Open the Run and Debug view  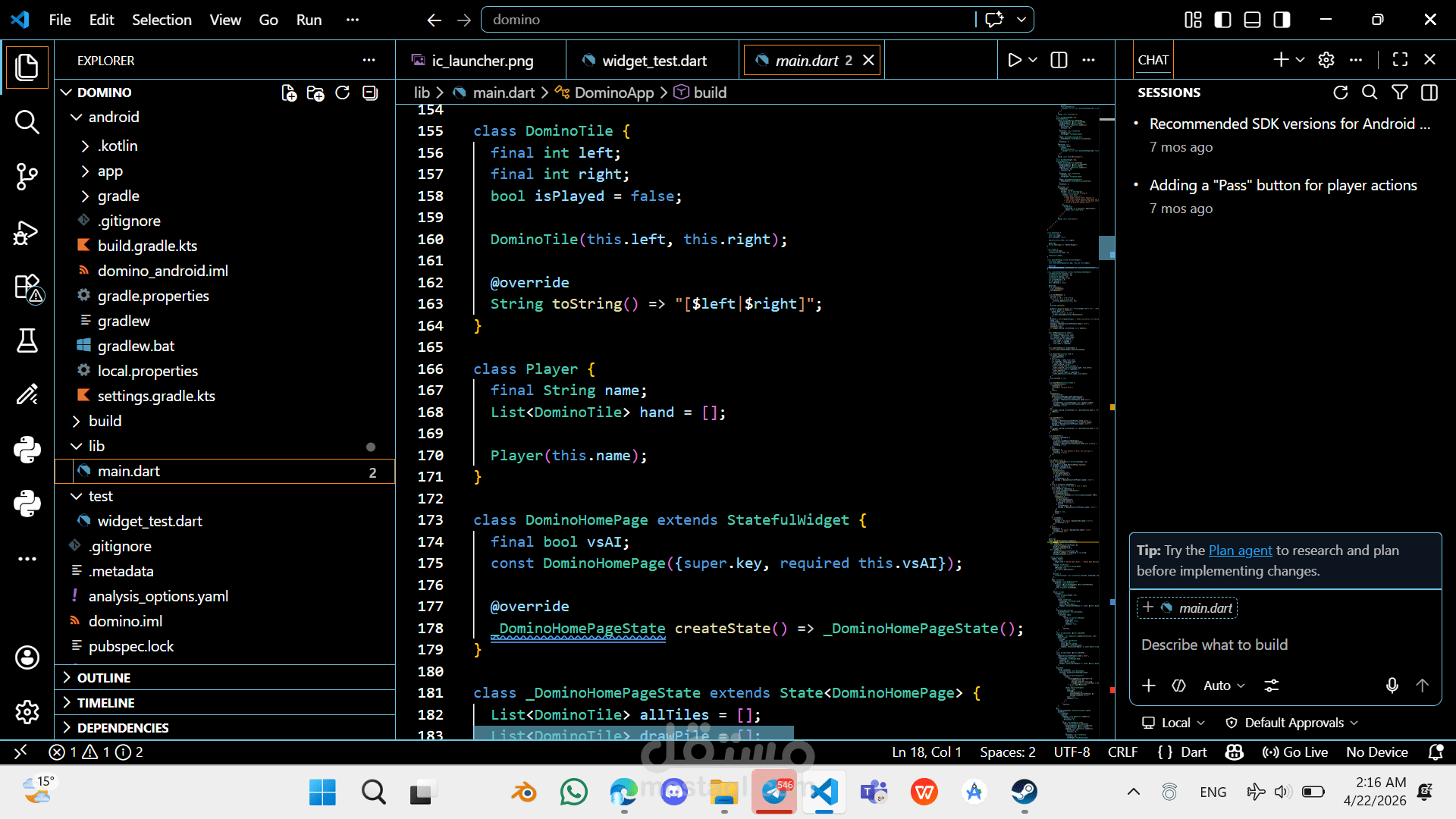[x=27, y=233]
